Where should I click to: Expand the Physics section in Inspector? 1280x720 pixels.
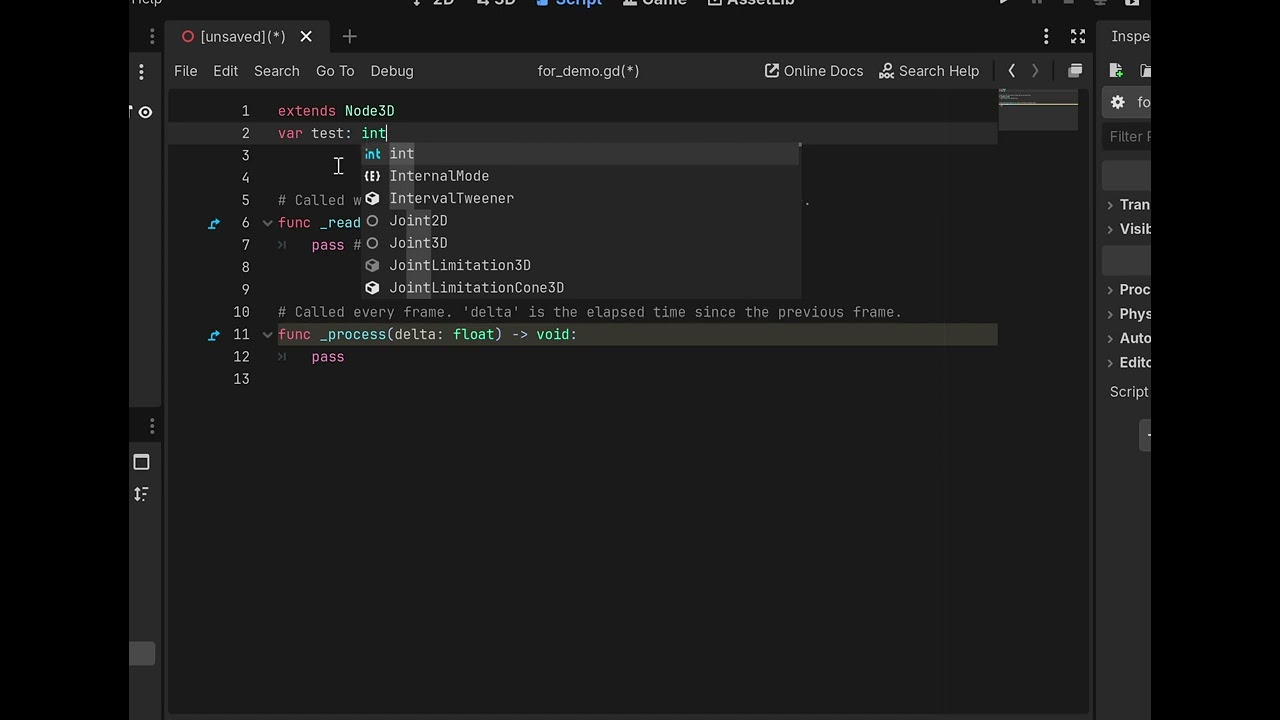point(1130,314)
